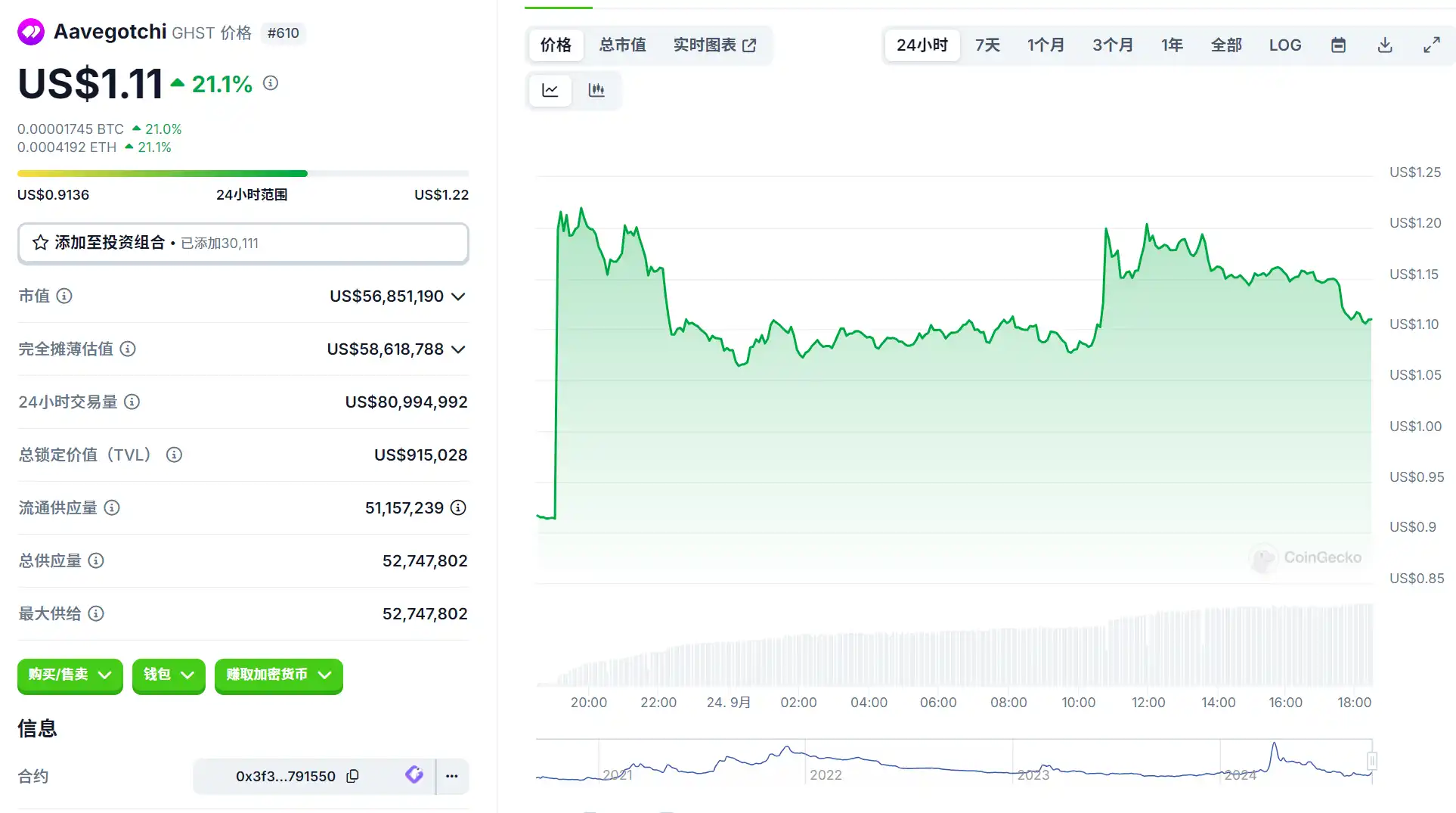This screenshot has height=813, width=1456.
Task: Open the 购买/售卖 dropdown
Action: (x=70, y=675)
